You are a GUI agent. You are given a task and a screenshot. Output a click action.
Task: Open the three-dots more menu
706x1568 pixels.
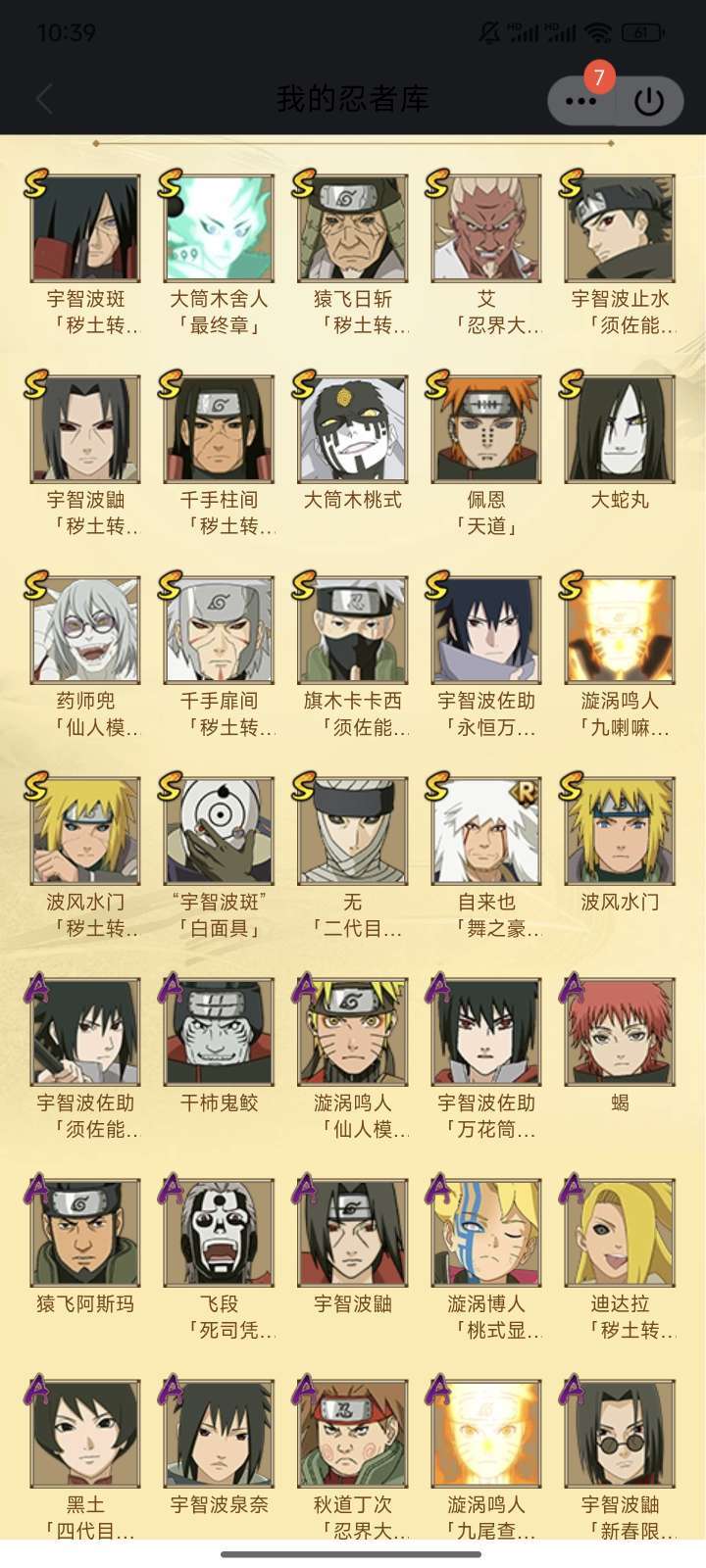pos(580,100)
